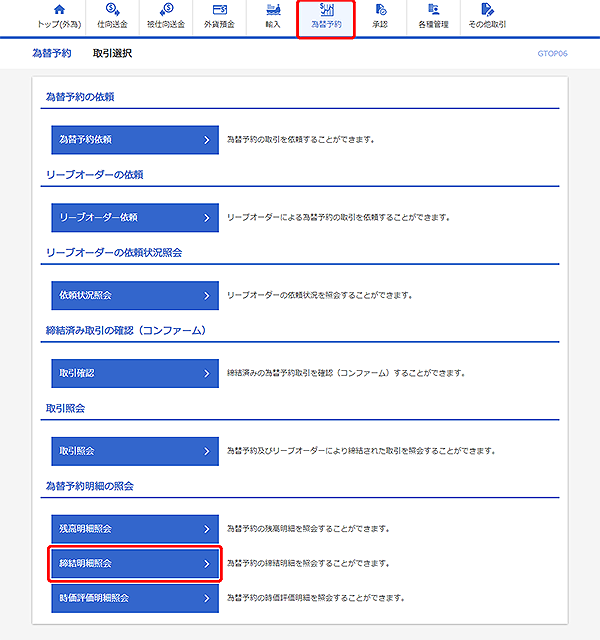Image resolution: width=600 pixels, height=640 pixels.
Task: Click the 輸入 ship icon
Action: pos(273,9)
